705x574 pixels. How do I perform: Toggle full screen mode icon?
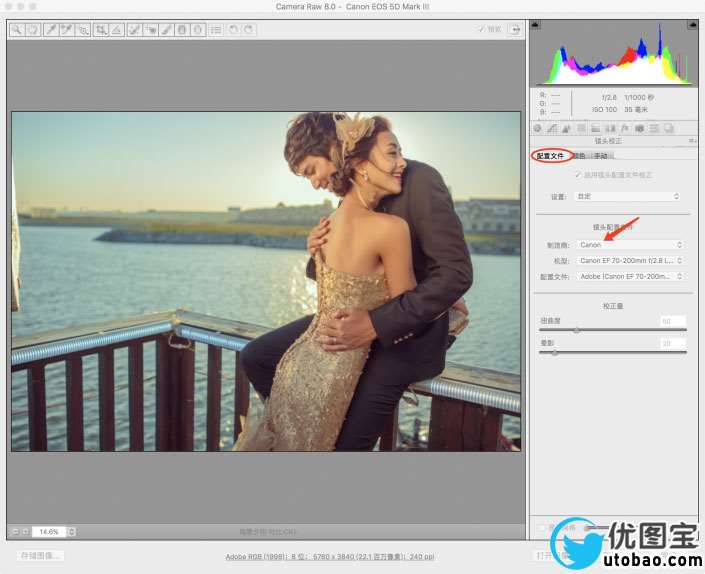(x=515, y=30)
